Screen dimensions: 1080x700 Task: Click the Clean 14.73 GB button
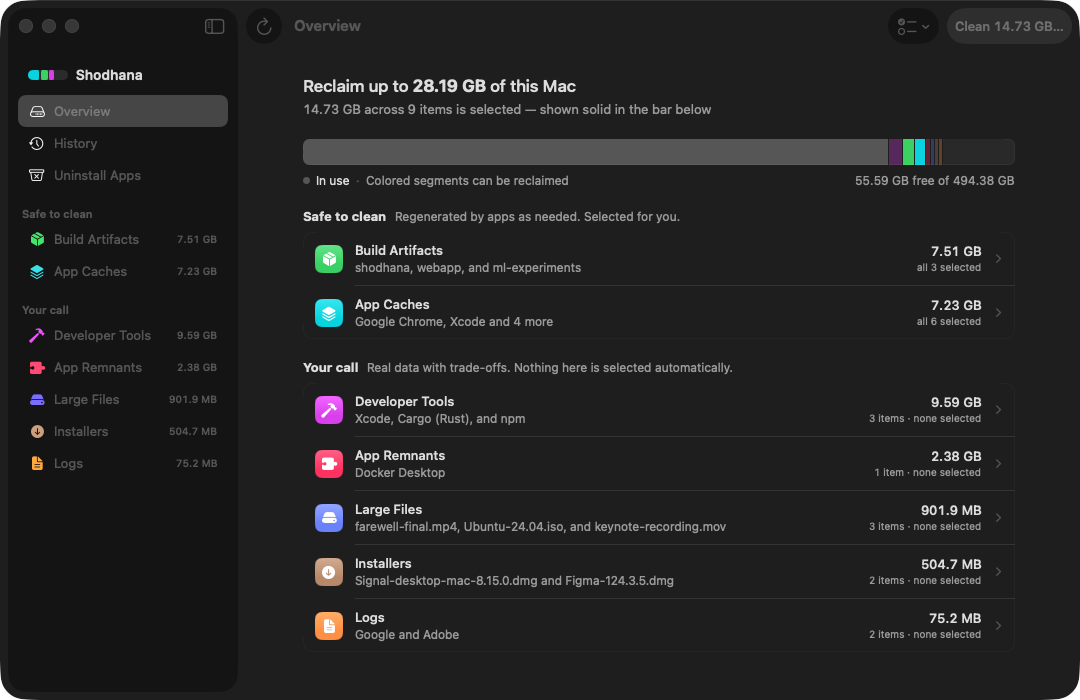tap(1009, 26)
